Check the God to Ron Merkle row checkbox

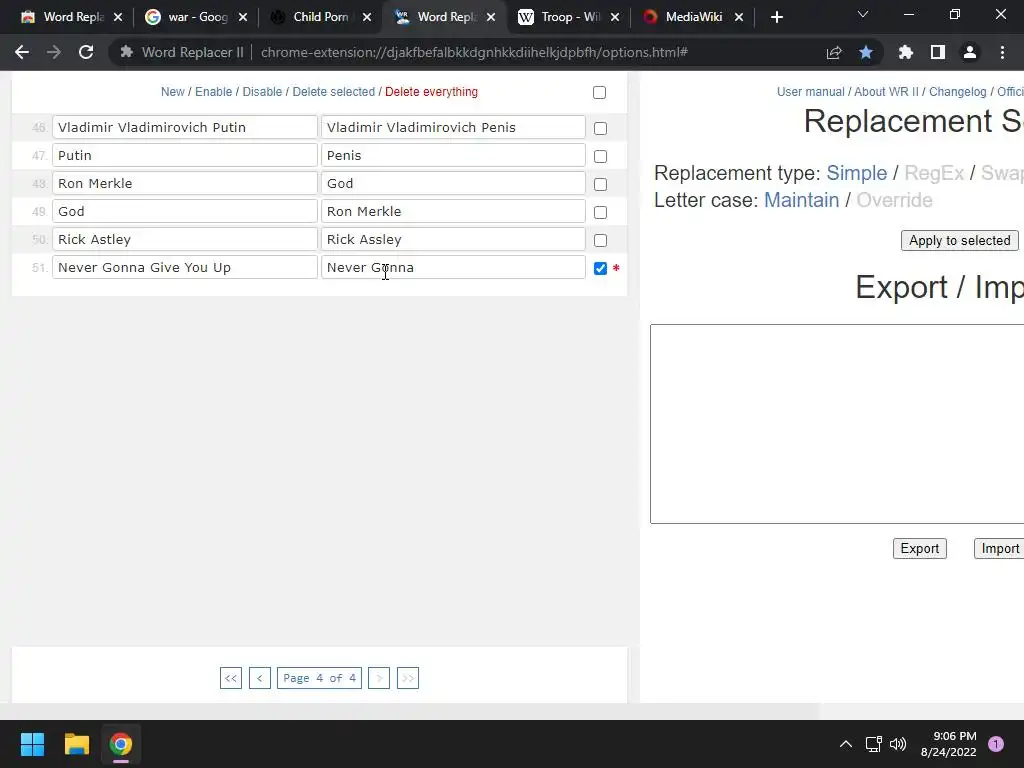[x=600, y=213]
